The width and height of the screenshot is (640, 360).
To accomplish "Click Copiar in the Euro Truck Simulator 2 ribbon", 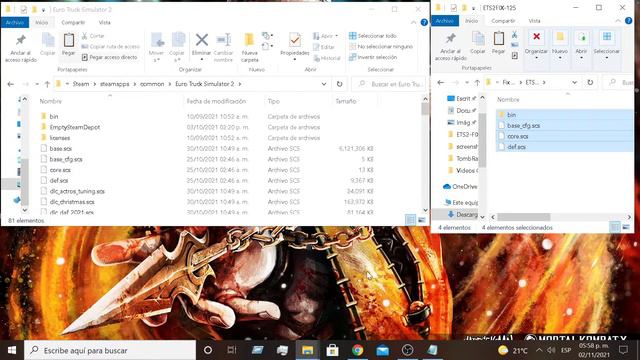I will coord(48,44).
